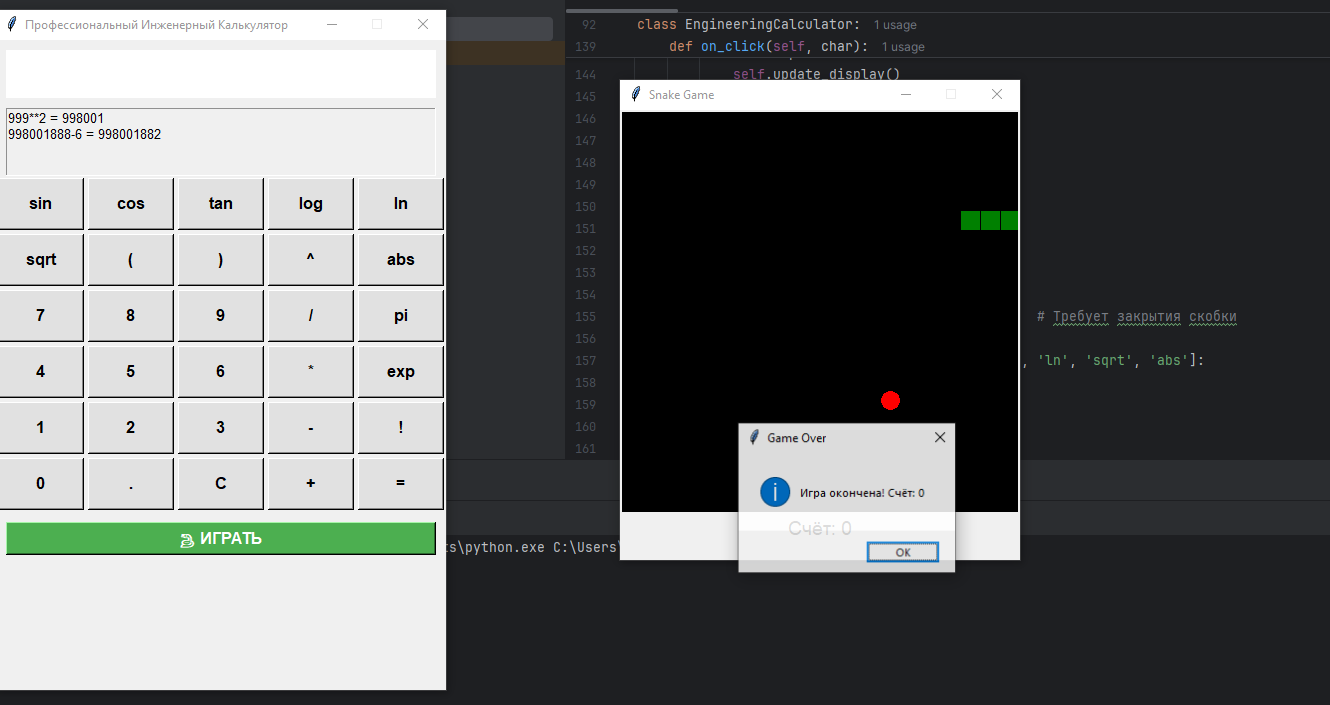Click the abs button

click(401, 260)
